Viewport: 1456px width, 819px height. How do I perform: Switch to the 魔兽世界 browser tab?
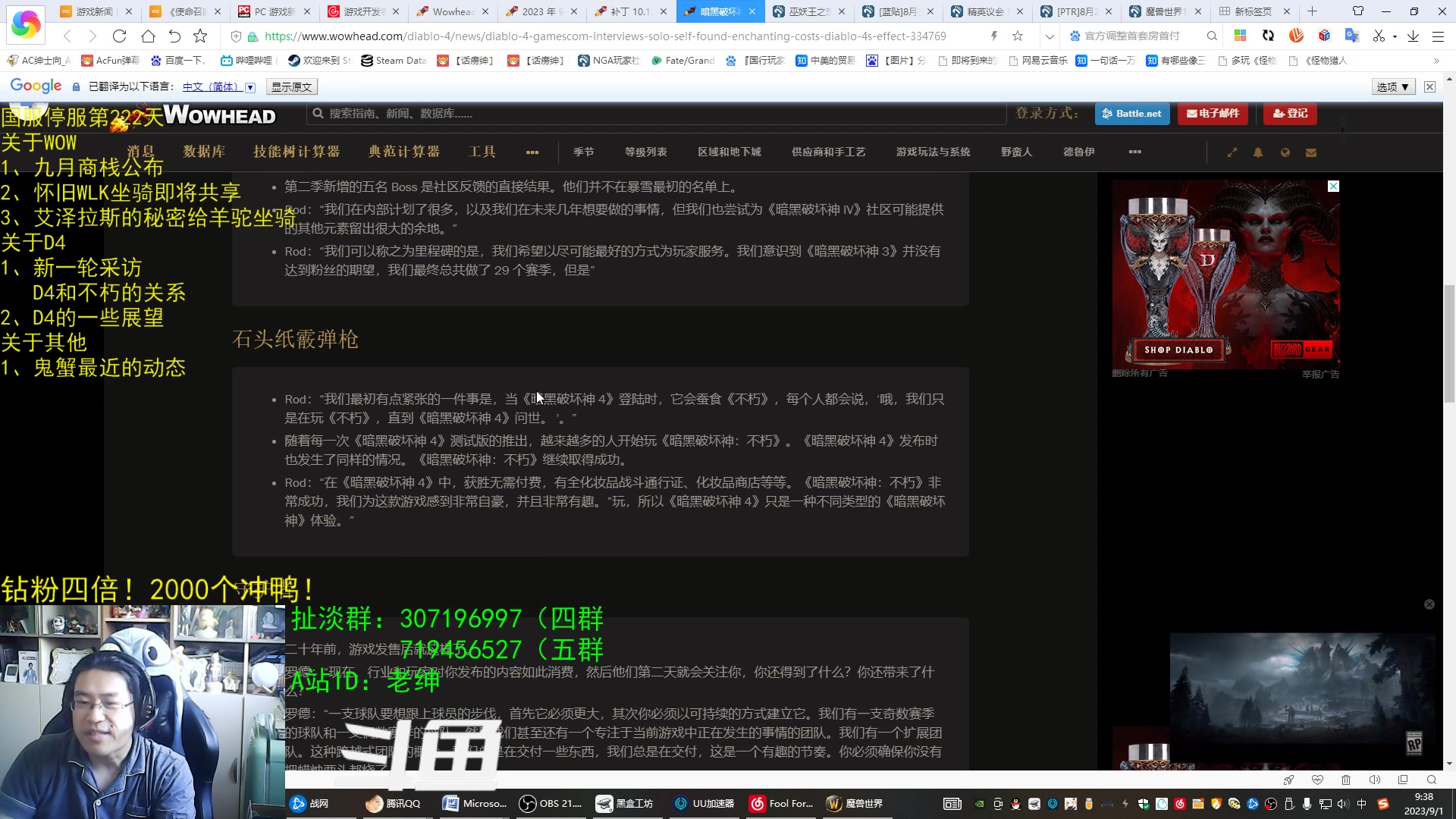click(x=1166, y=11)
